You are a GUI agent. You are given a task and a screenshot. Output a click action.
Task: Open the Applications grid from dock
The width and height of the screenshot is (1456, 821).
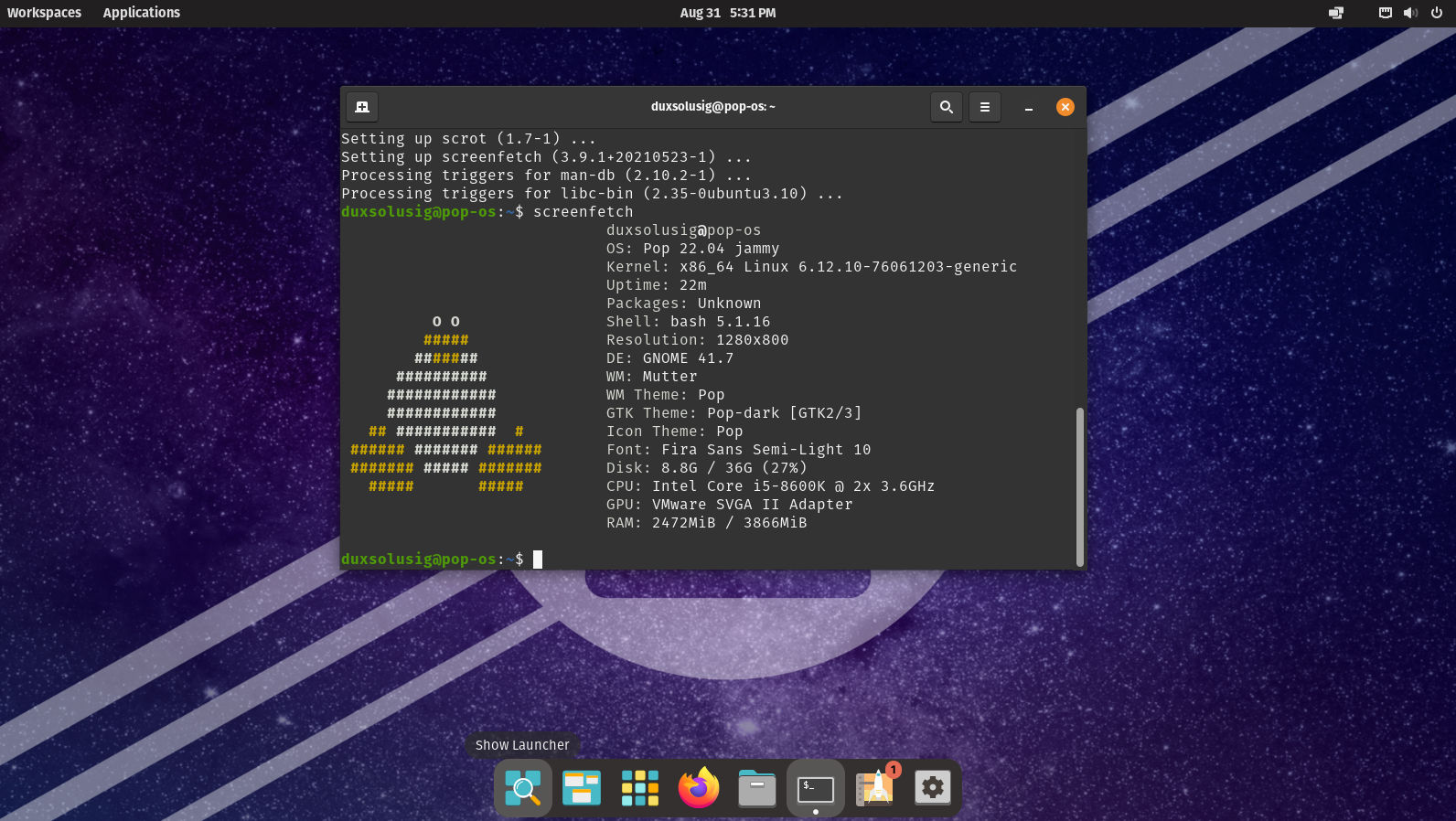coord(640,788)
